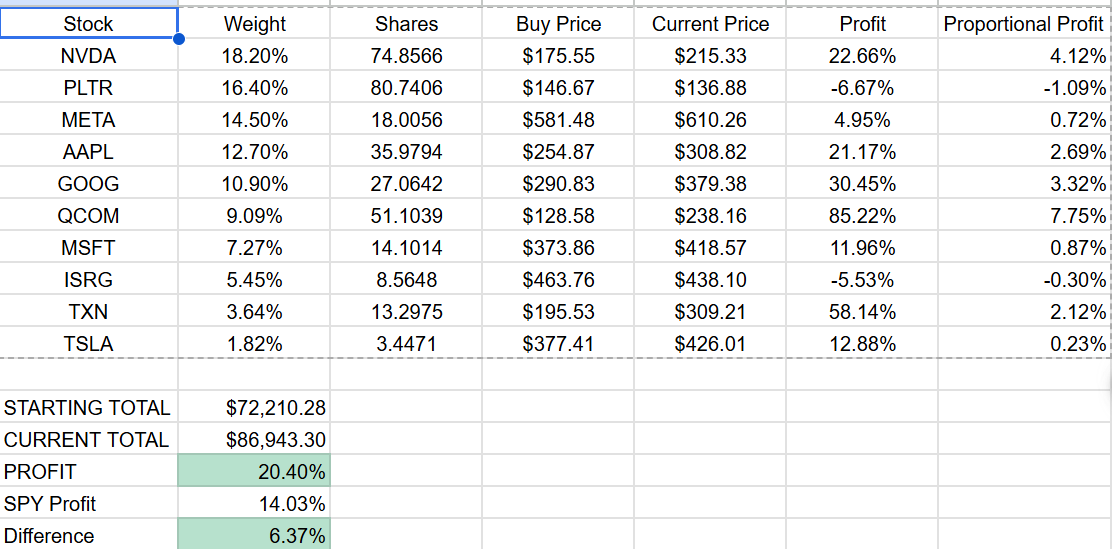Click profit value 22.66%
The height and width of the screenshot is (549, 1112).
862,56
